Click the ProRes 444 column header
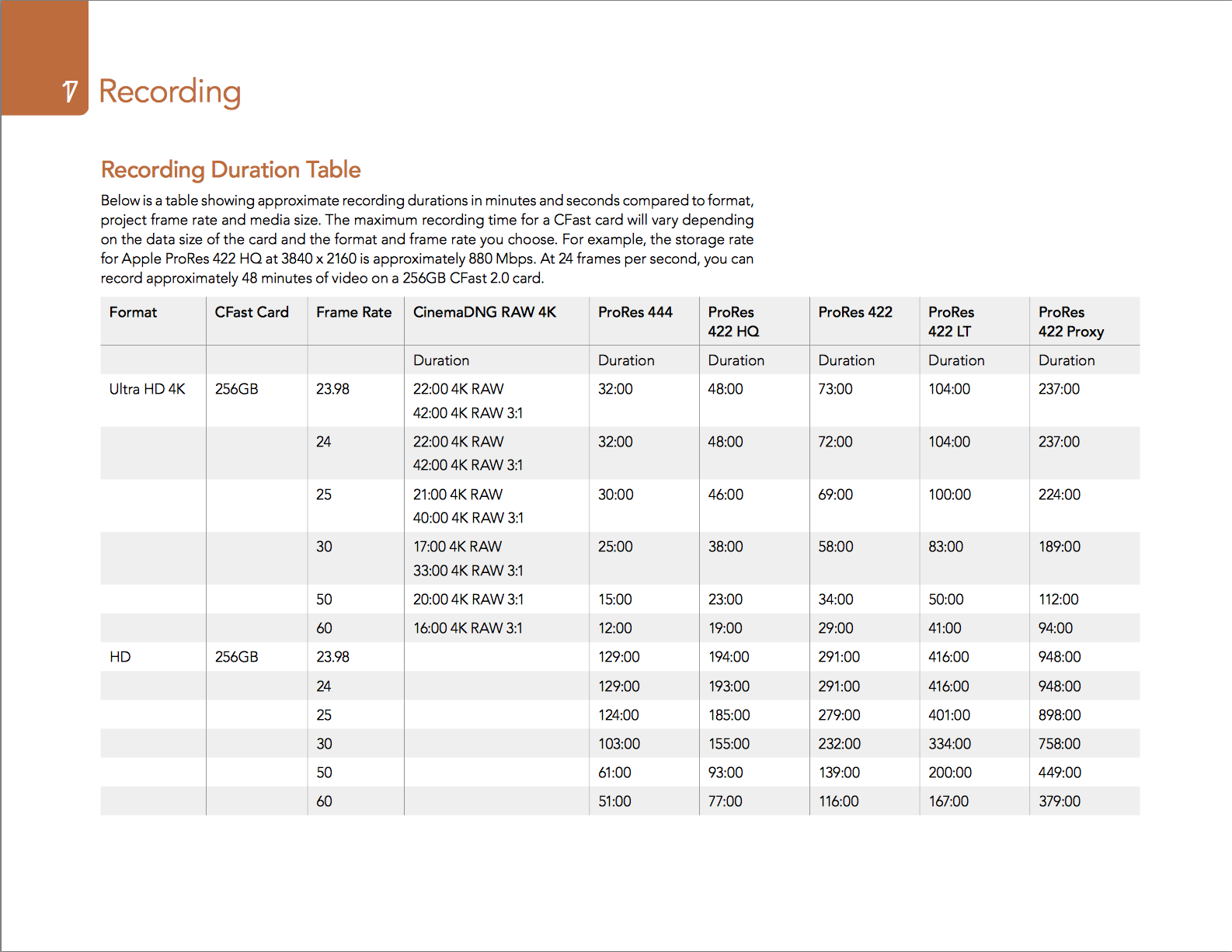The height and width of the screenshot is (952, 1232). [635, 312]
